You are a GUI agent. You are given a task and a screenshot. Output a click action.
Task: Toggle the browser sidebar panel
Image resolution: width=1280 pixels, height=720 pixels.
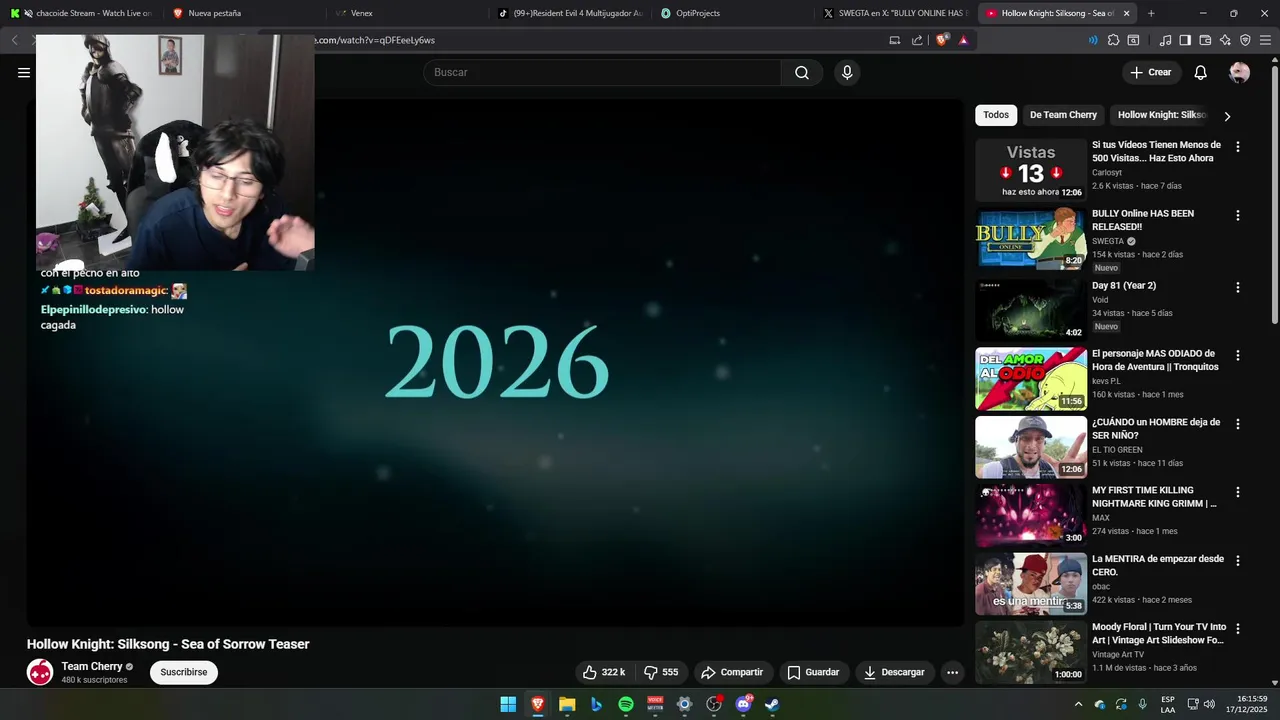pos(1185,40)
